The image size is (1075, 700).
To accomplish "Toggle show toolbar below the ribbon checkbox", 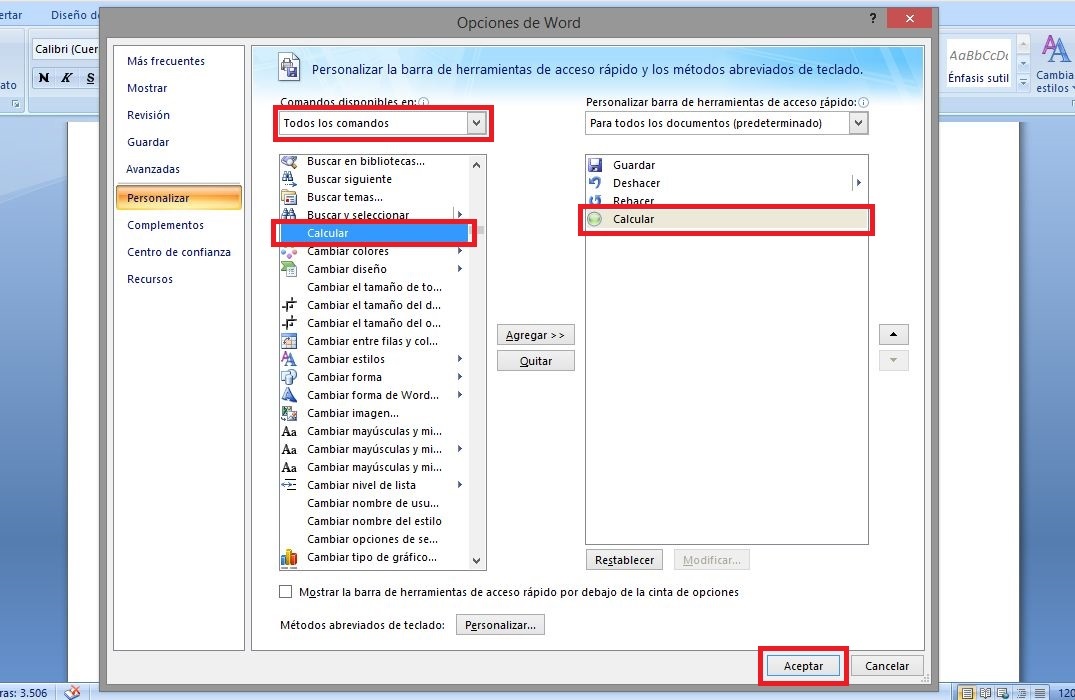I will tap(286, 592).
